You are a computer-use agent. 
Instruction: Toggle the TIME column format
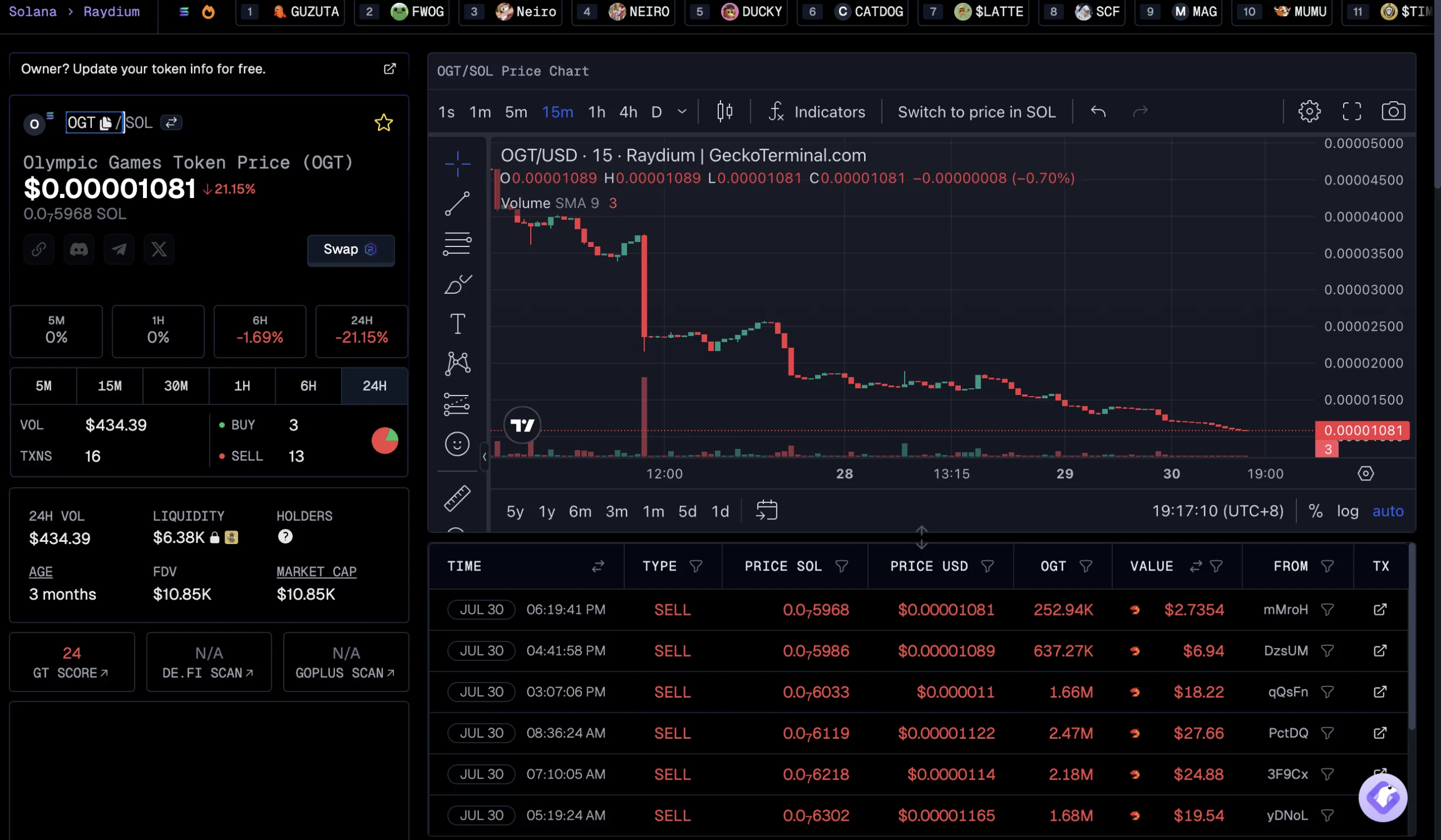pyautogui.click(x=598, y=567)
